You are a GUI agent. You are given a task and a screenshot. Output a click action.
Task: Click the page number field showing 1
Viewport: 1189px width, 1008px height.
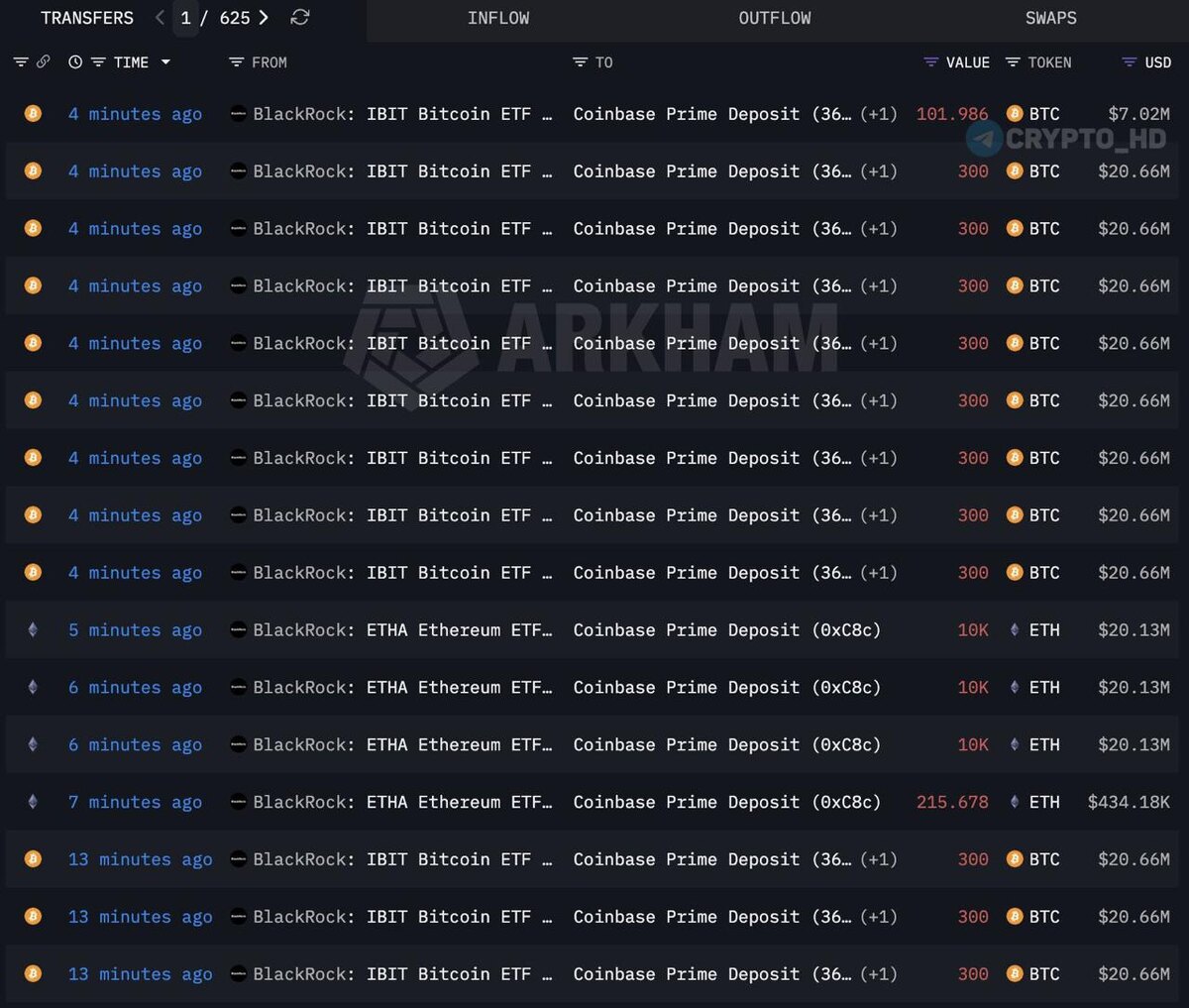[185, 18]
